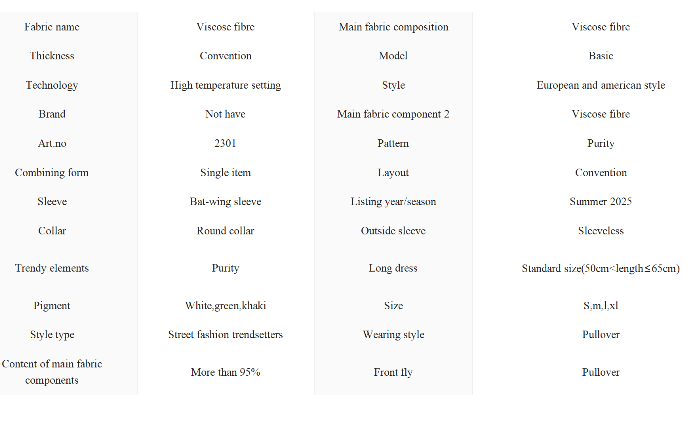Select the "High temperature setting" value
The image size is (696, 435).
(x=225, y=85)
